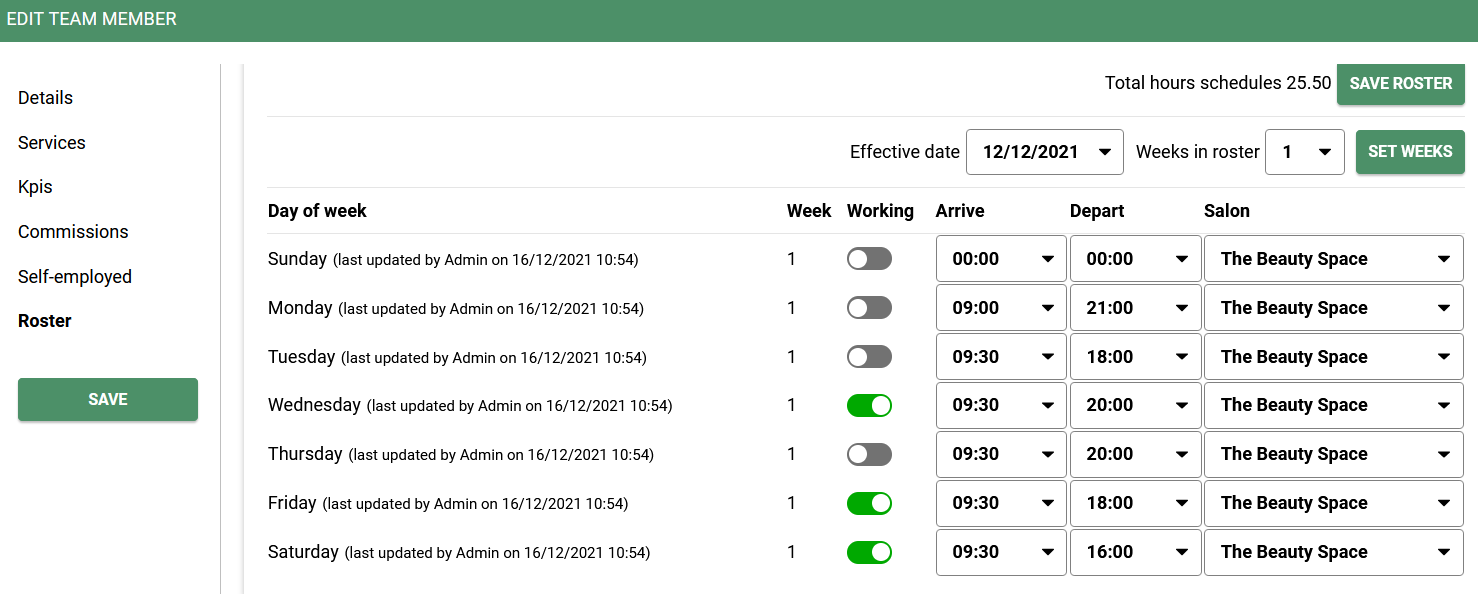Open Sunday salon selection dropdown
Viewport: 1478px width, 594px height.
pos(1333,259)
